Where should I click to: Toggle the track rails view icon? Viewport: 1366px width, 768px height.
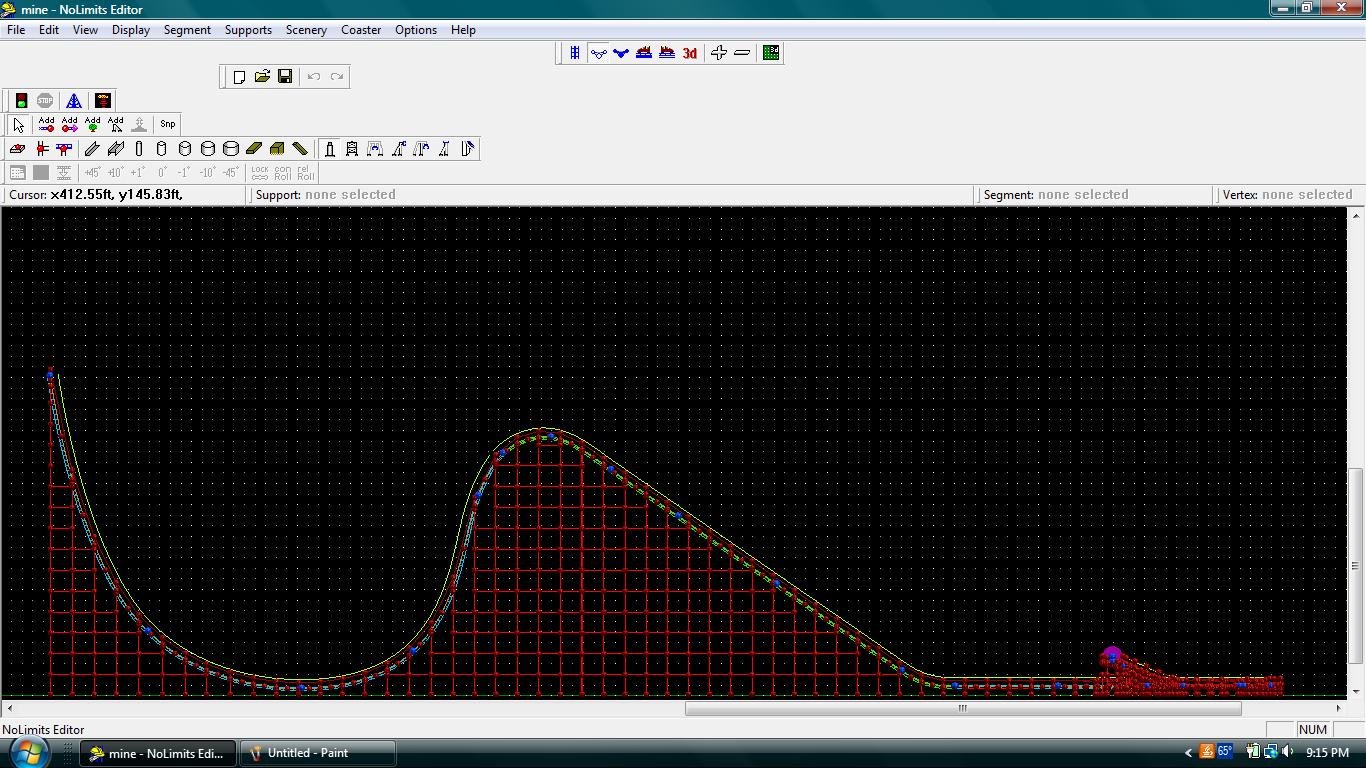click(575, 53)
